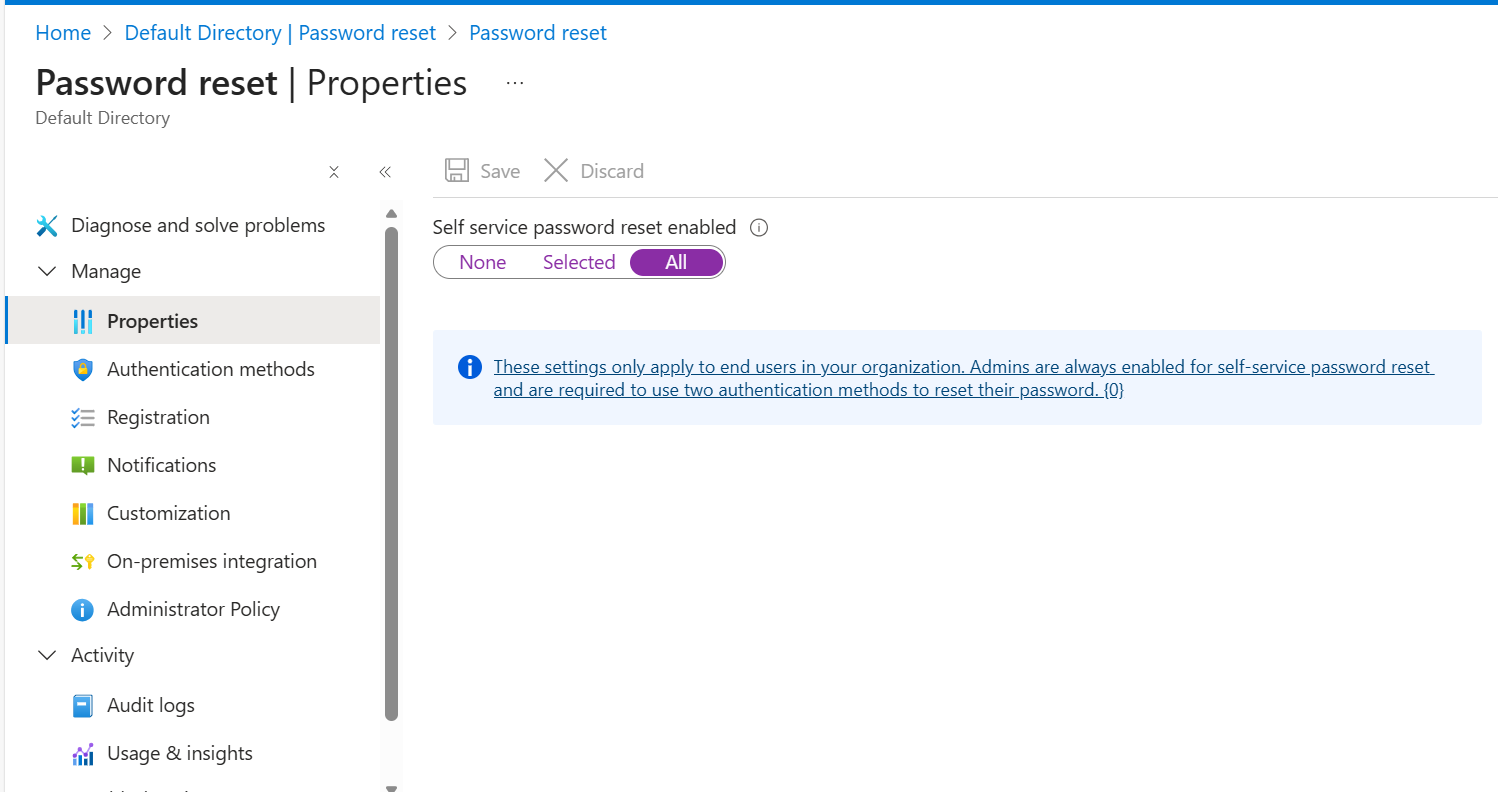The height and width of the screenshot is (792, 1498).
Task: Click the Discard button
Action: click(594, 171)
